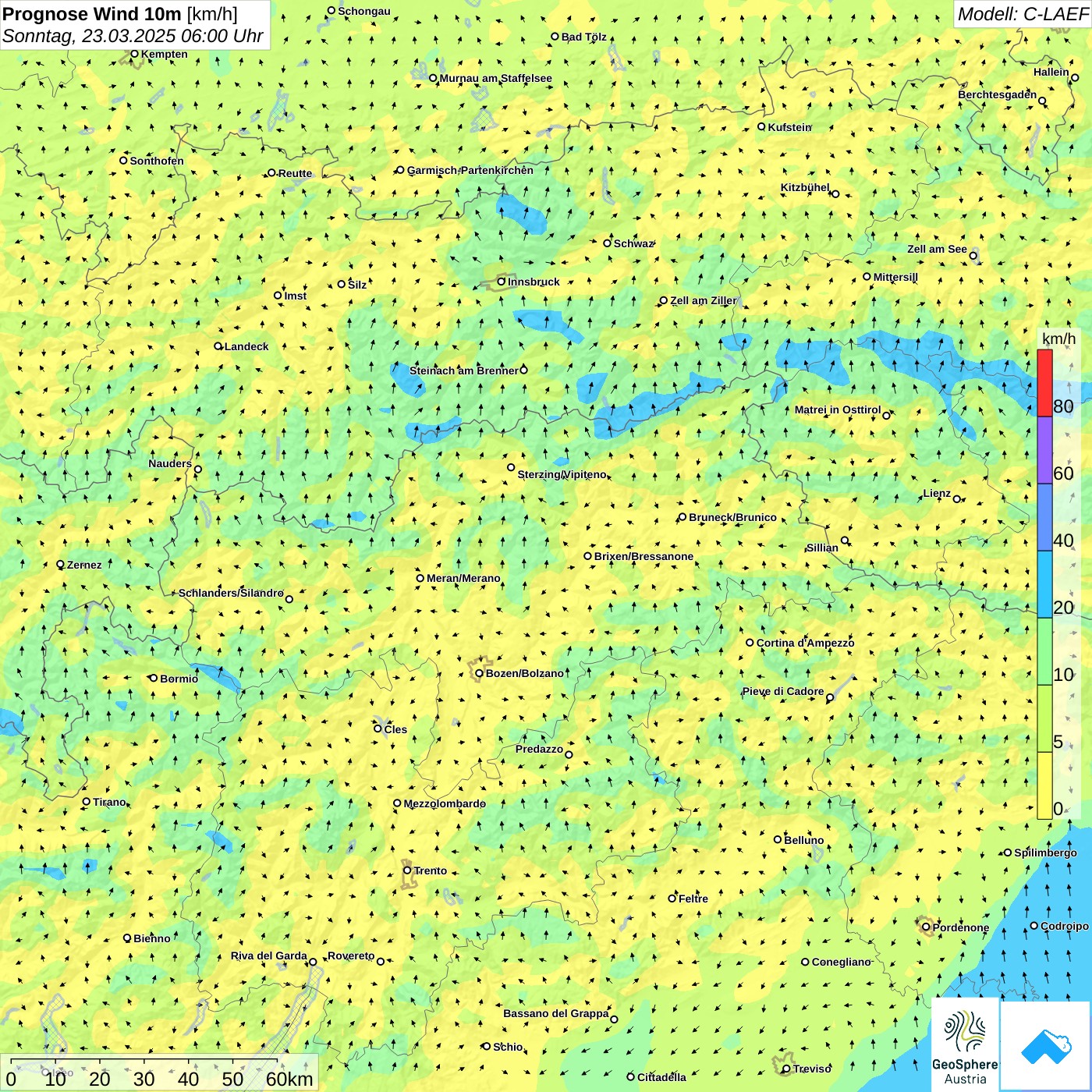Click the Pordenone city label
The height and width of the screenshot is (1092, 1092).
coord(961,927)
